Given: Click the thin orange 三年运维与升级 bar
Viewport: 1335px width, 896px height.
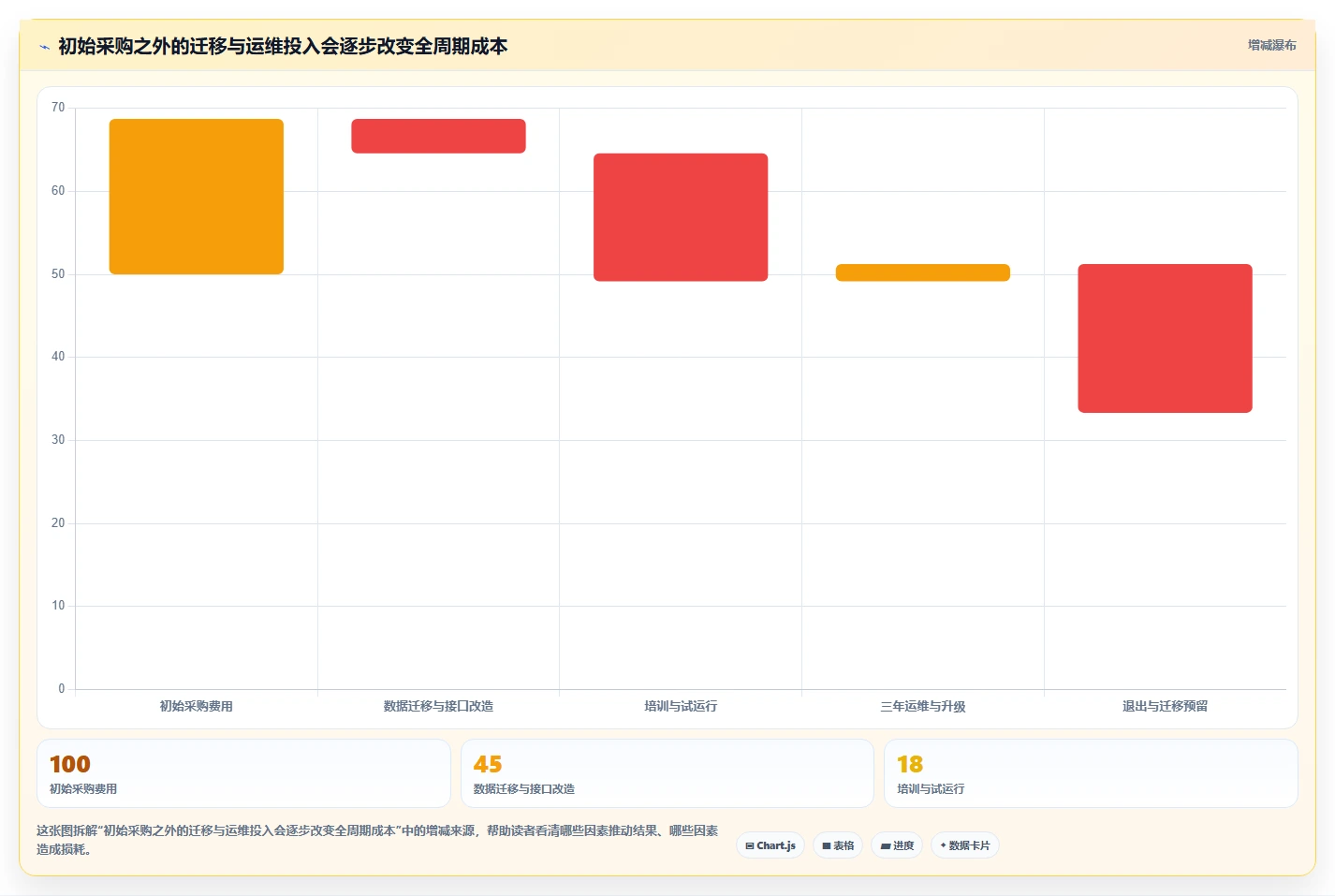Looking at the screenshot, I should tap(923, 272).
